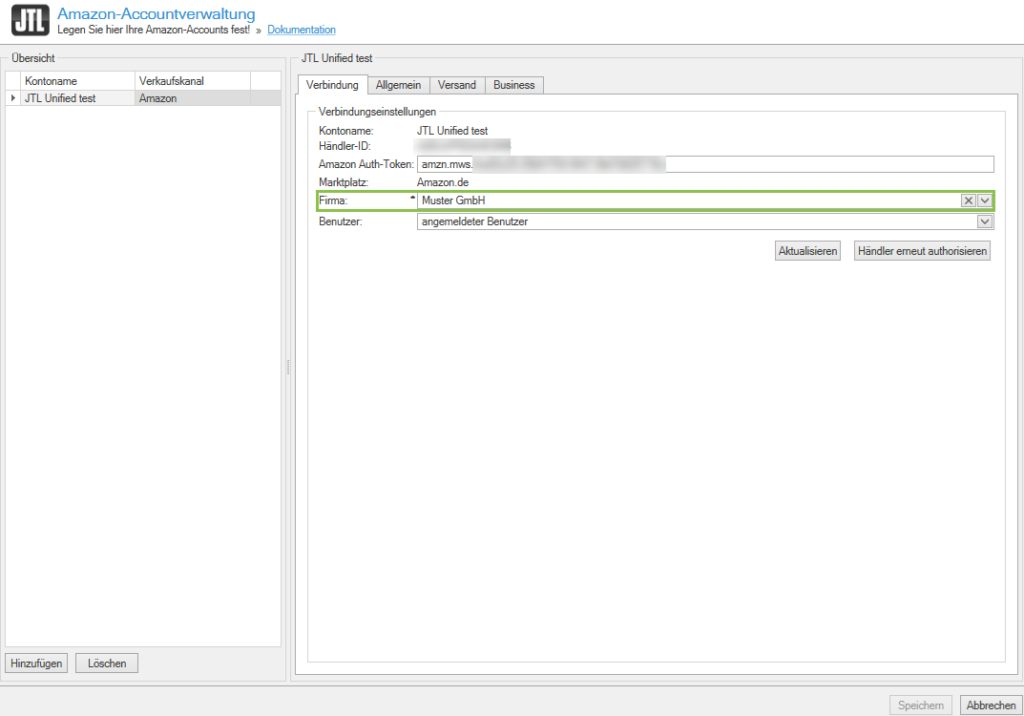Select the Versand tab
The image size is (1024, 716).
pos(457,85)
